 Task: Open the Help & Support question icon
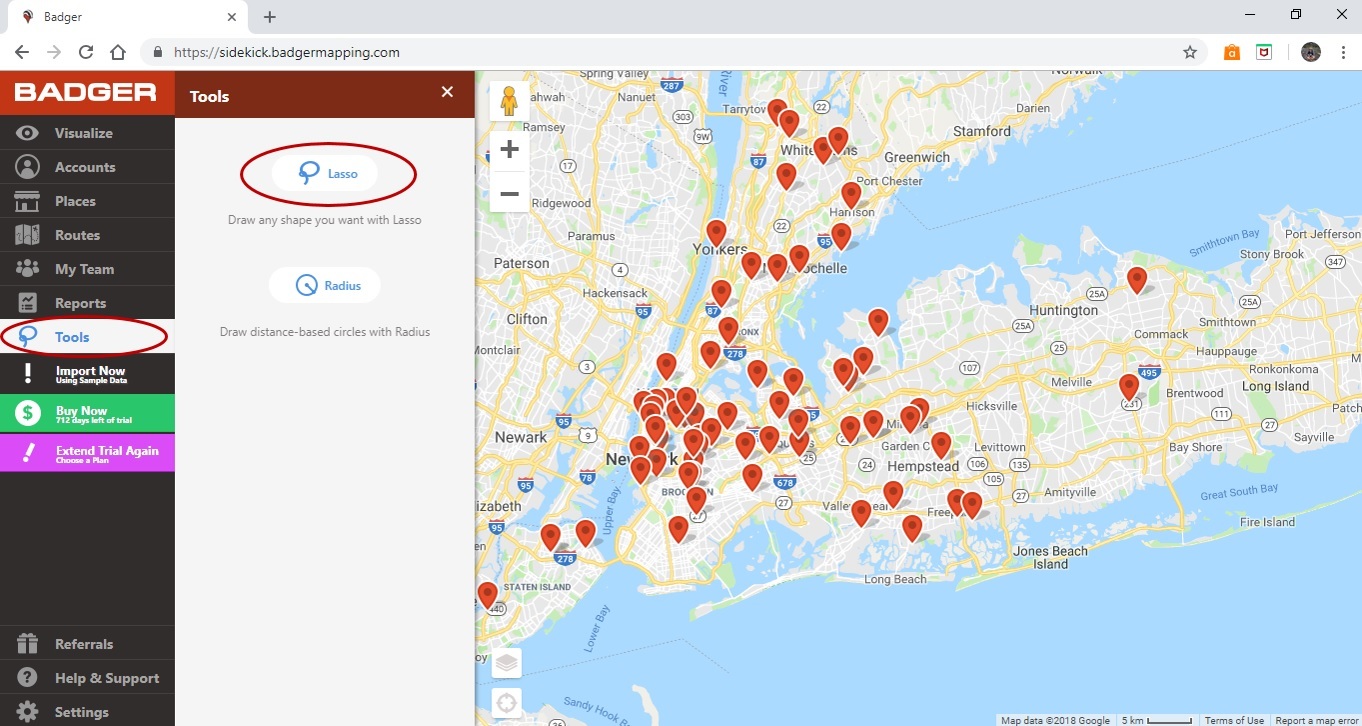click(x=28, y=678)
